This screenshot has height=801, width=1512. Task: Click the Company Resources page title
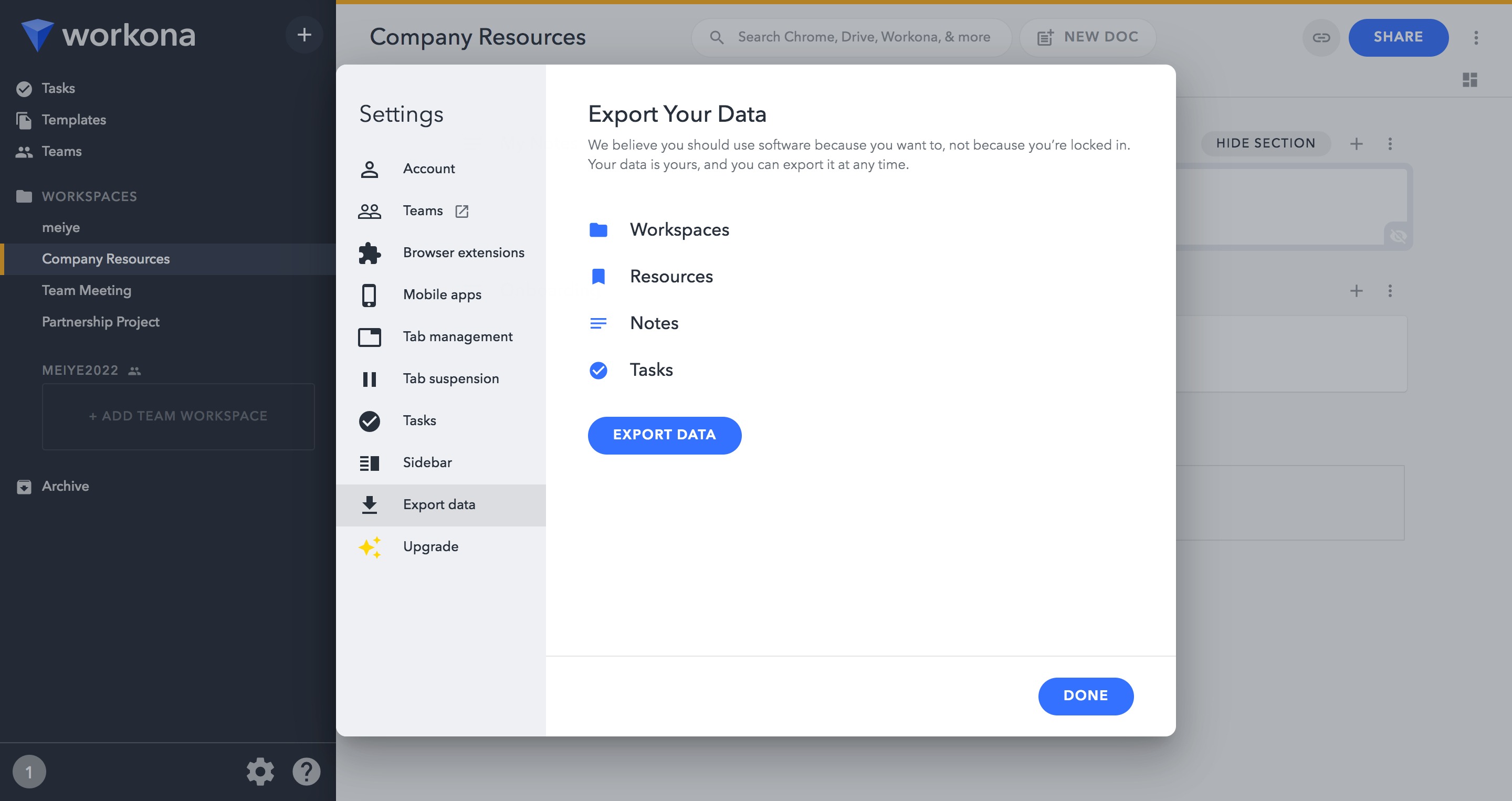point(477,37)
